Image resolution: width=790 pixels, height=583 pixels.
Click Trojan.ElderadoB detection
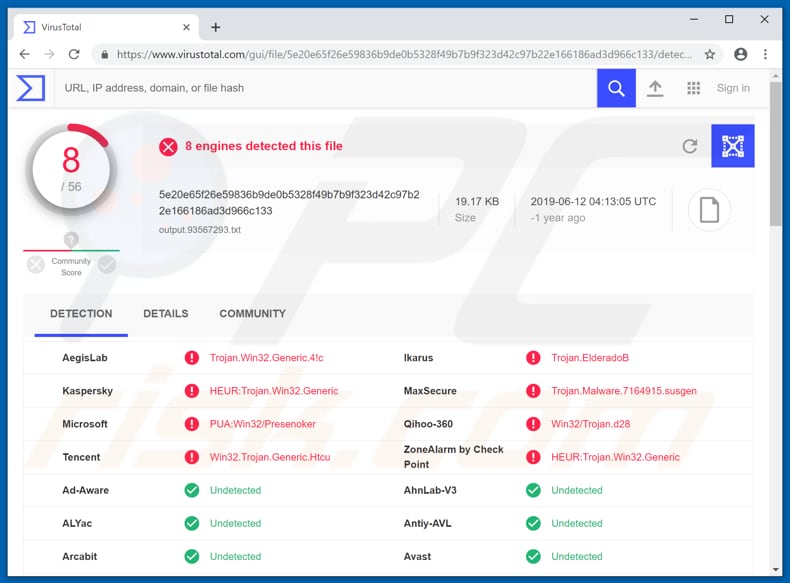[x=590, y=358]
